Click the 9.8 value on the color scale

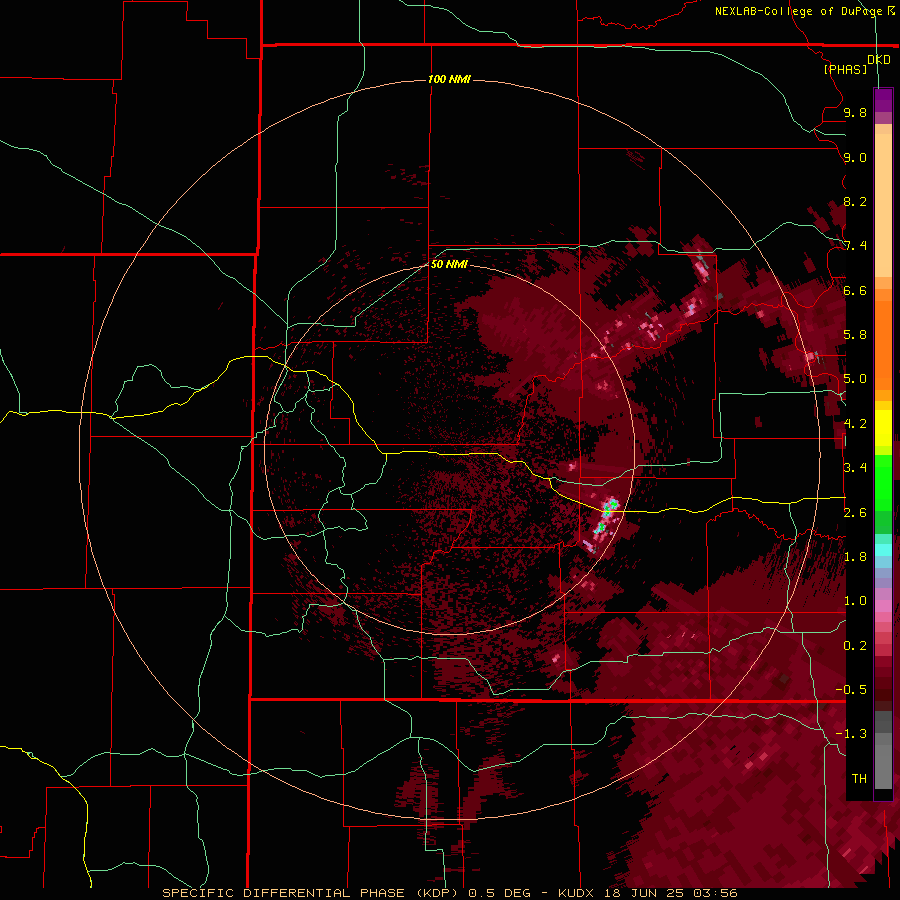pyautogui.click(x=855, y=112)
